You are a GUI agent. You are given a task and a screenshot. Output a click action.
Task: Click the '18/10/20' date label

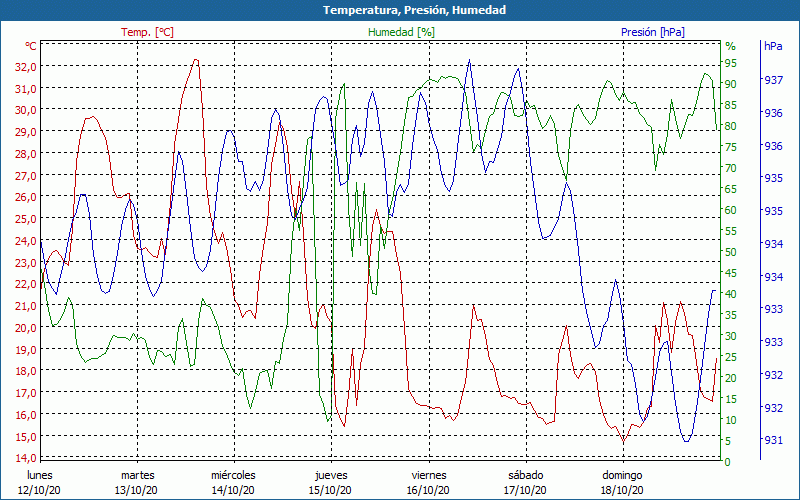point(622,490)
